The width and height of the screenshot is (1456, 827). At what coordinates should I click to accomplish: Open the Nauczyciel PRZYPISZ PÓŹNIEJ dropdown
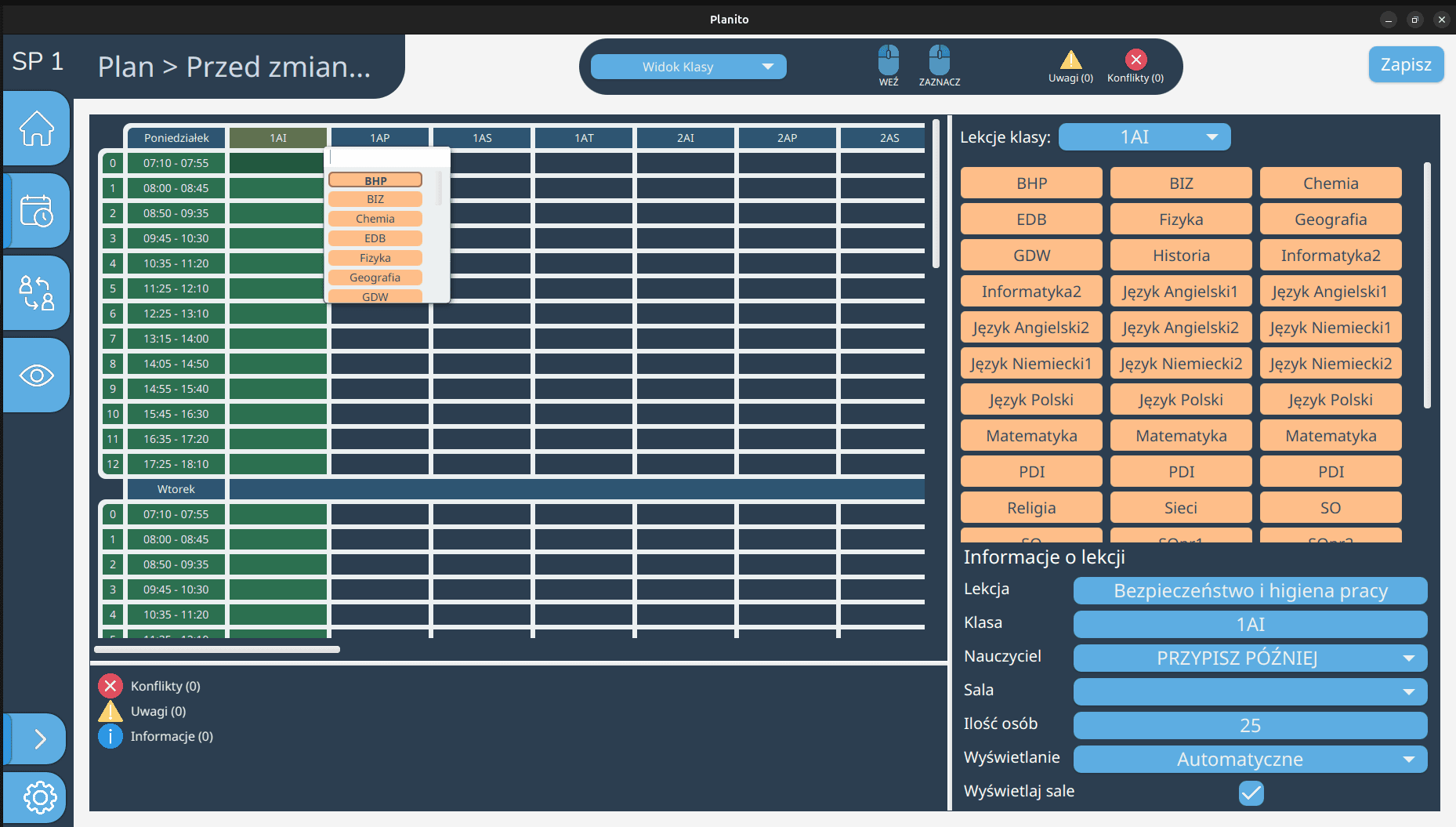1250,658
